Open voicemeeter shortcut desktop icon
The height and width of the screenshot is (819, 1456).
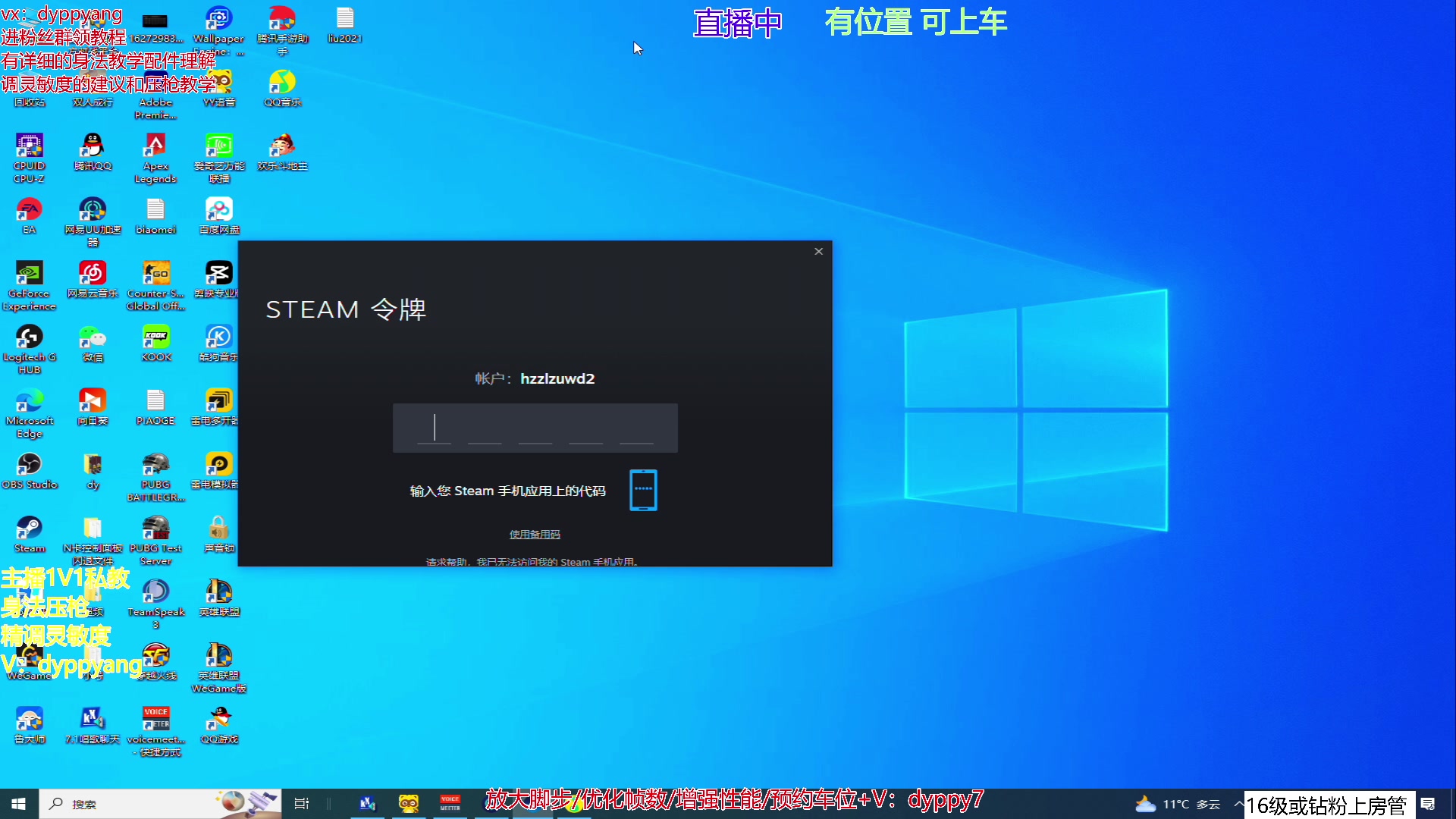coord(155,731)
